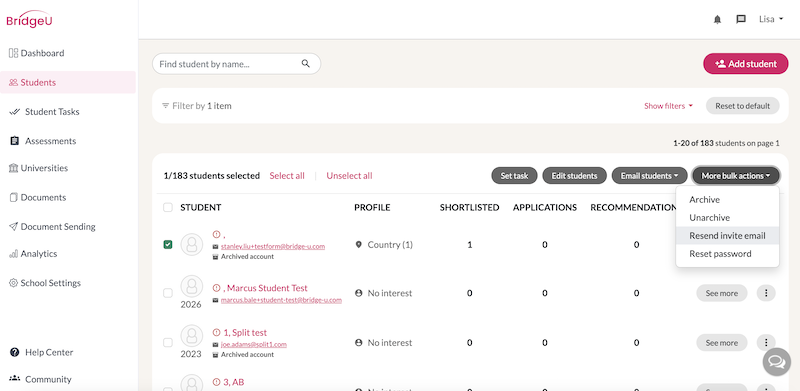Image resolution: width=800 pixels, height=391 pixels.
Task: Open the Lisa user dropdown
Action: tap(771, 19)
